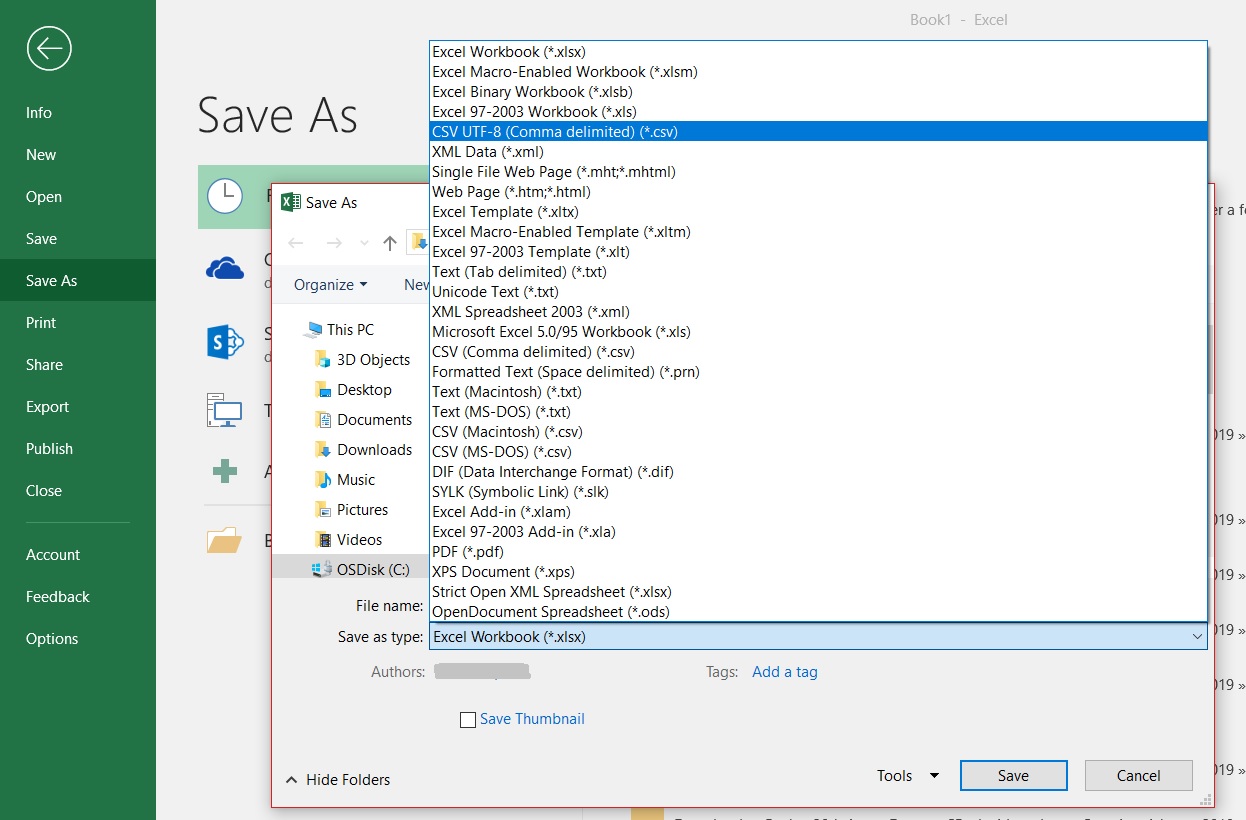Viewport: 1246px width, 820px height.
Task: Select Downloads in the folder tree
Action: 363,449
